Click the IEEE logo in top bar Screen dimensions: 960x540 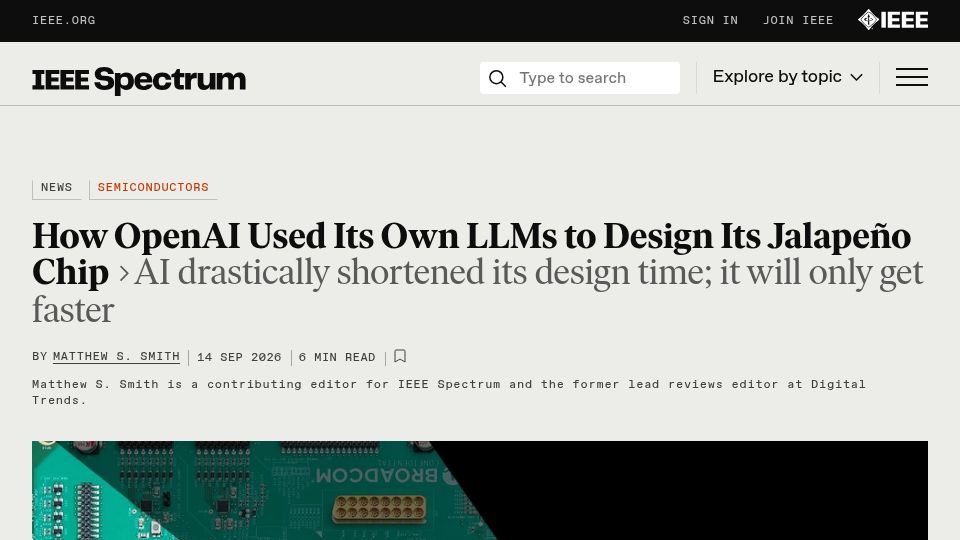tap(893, 20)
